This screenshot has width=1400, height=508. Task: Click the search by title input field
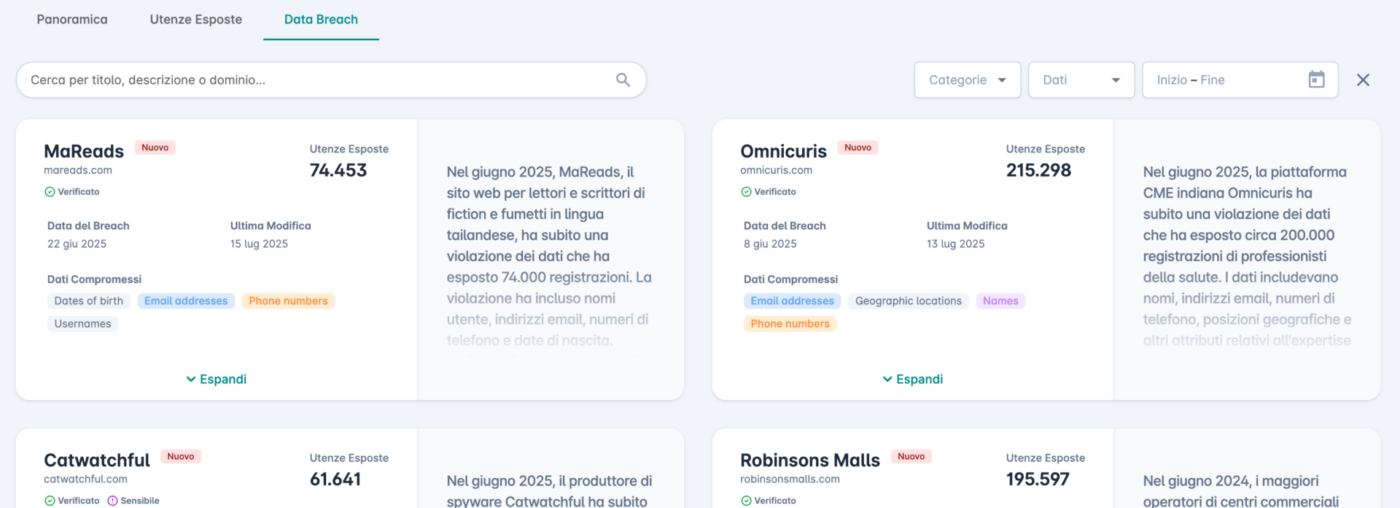click(331, 80)
